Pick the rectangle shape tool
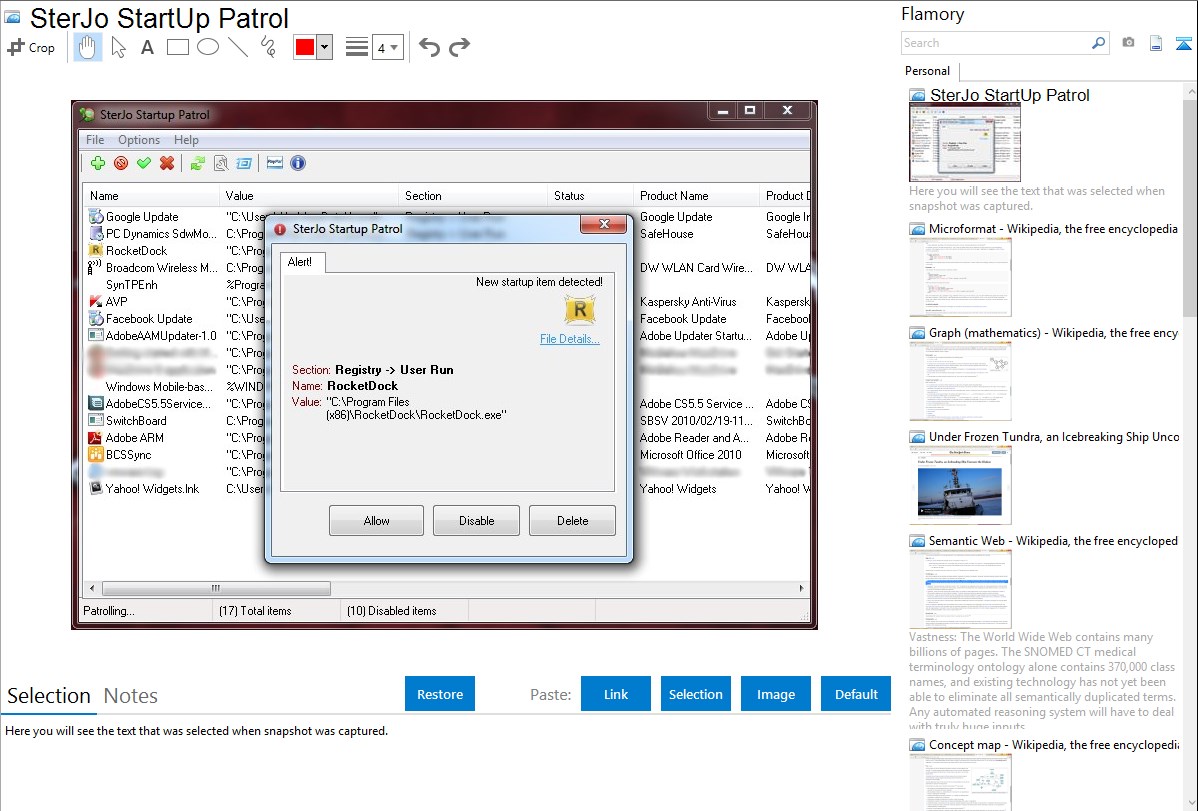 pyautogui.click(x=177, y=47)
